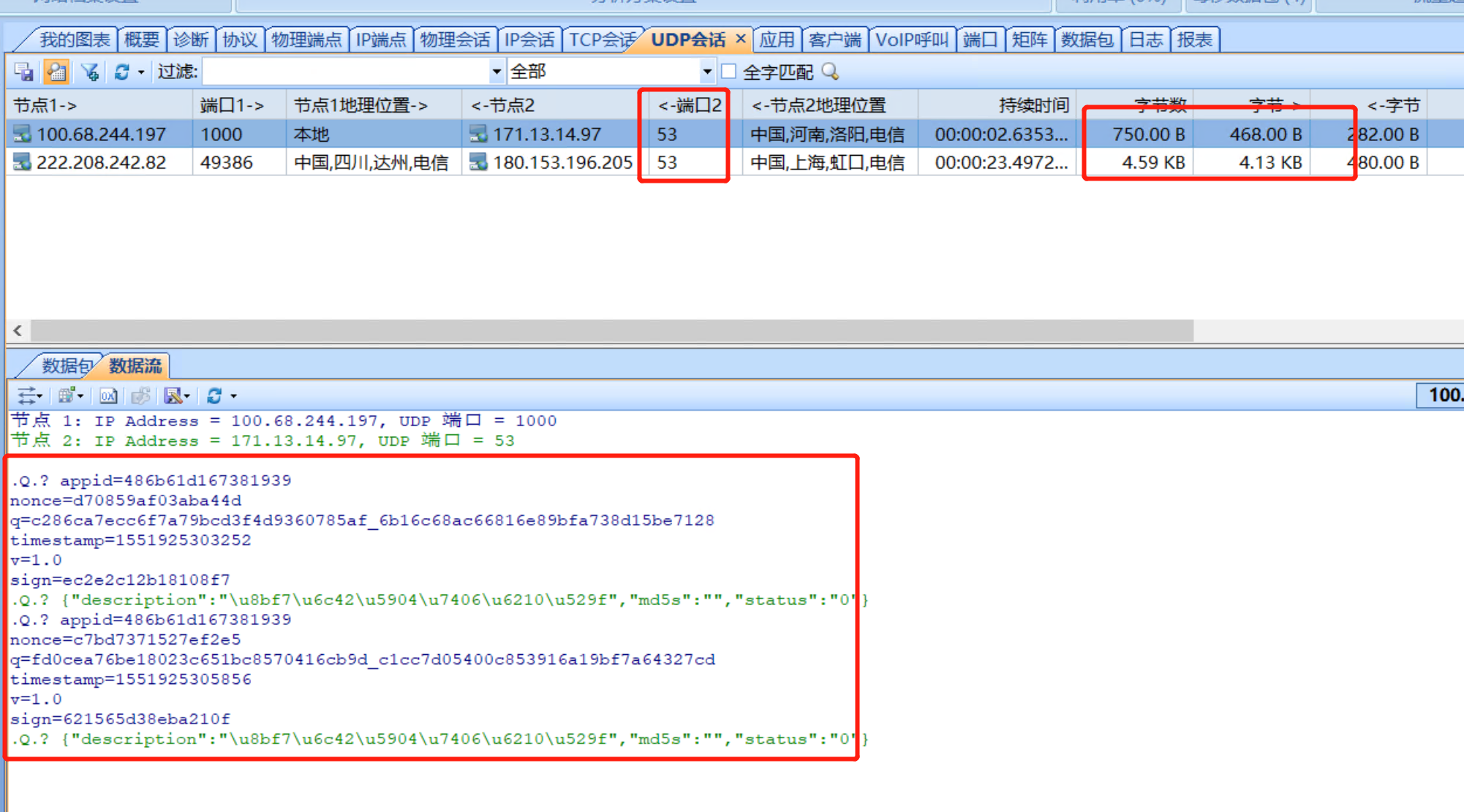Switch to the 物理端点 tab
Screen dimensions: 1464x812
(x=306, y=39)
